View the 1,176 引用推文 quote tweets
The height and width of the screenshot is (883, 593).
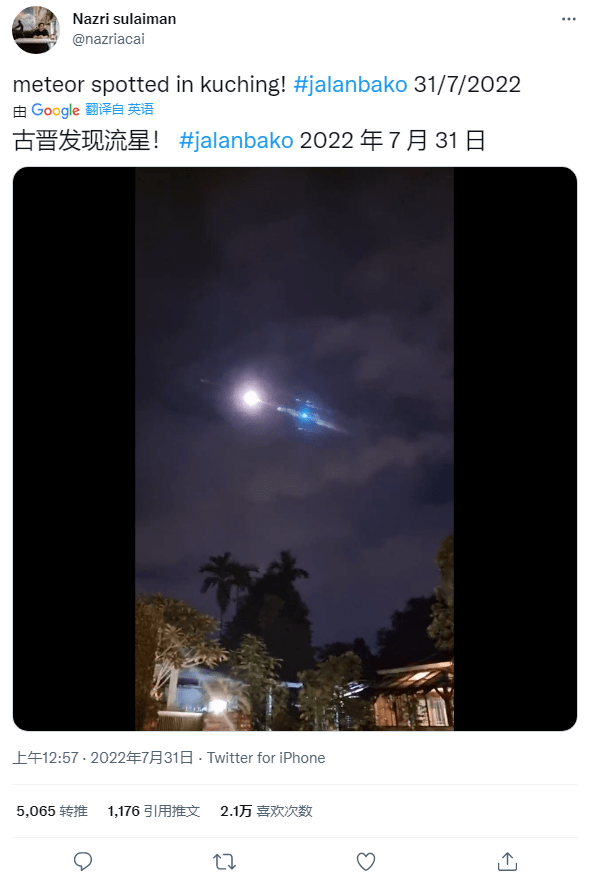[154, 811]
